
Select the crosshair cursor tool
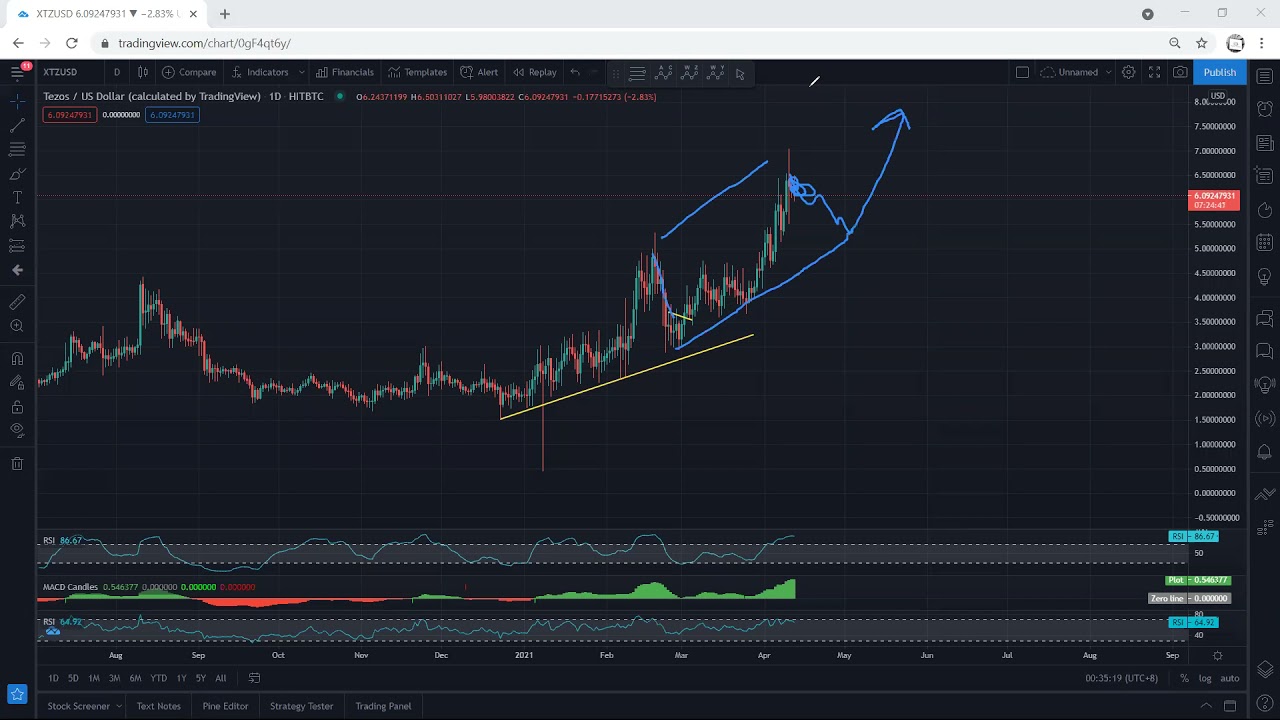click(x=17, y=102)
